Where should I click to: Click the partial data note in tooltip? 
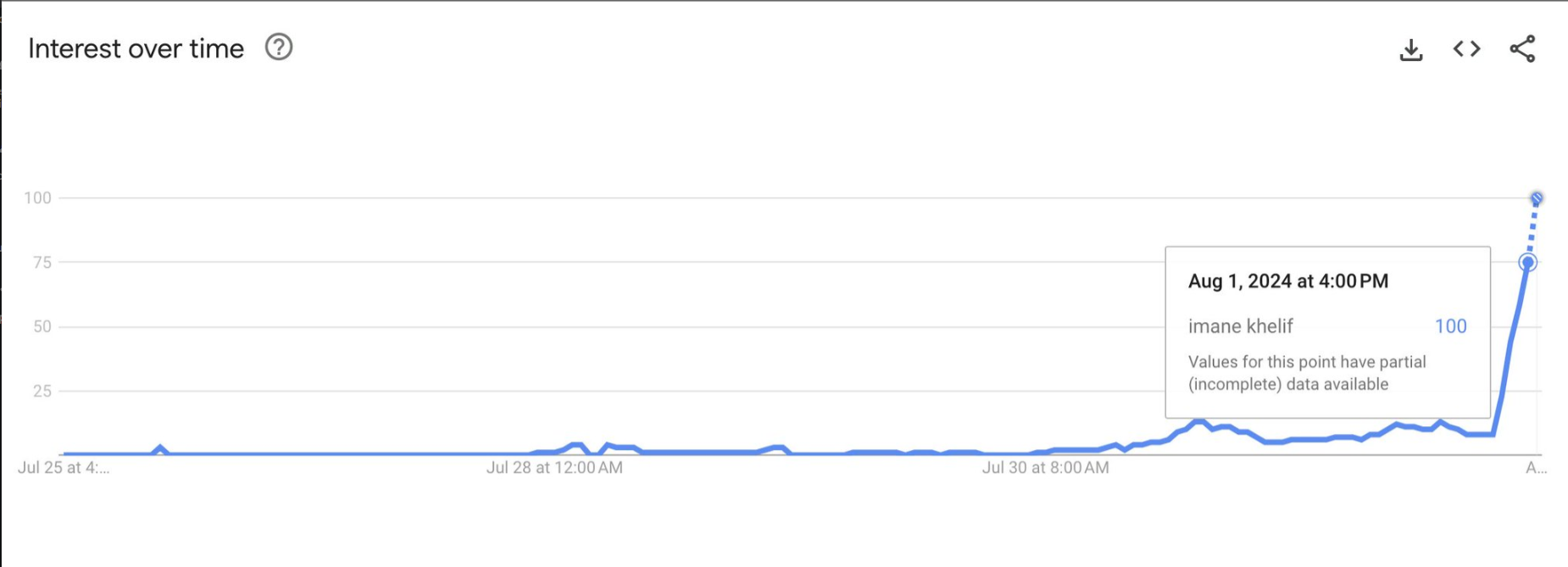tap(1306, 373)
